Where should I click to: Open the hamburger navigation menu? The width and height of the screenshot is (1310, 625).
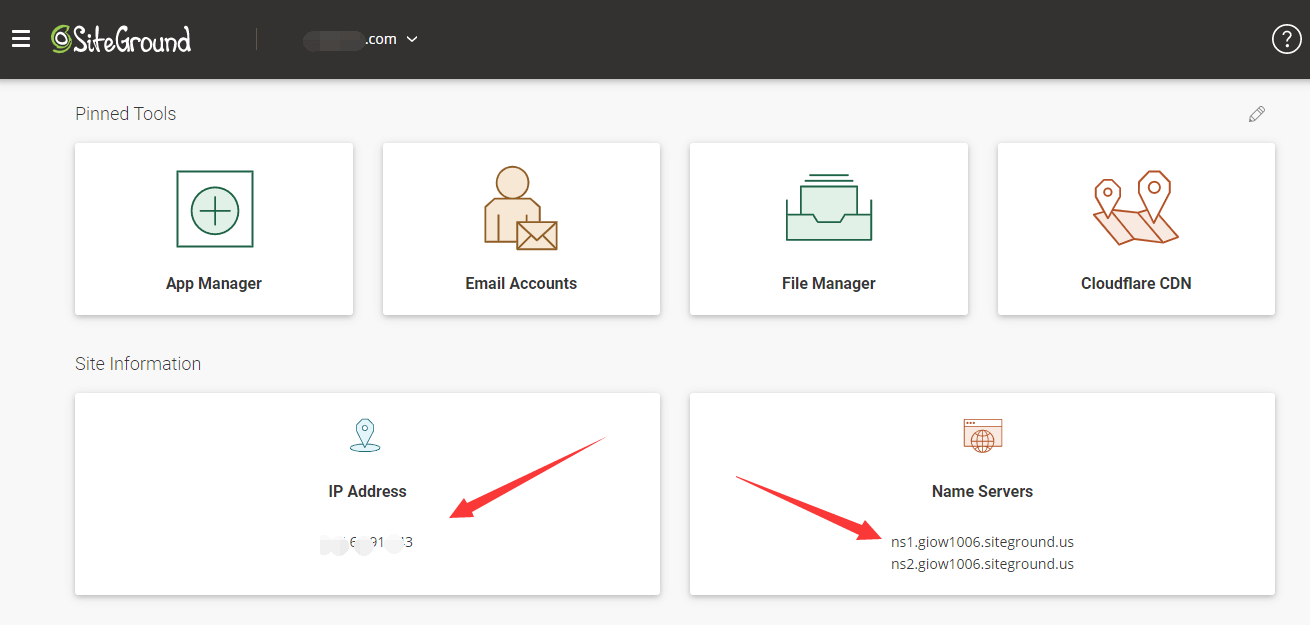pyautogui.click(x=21, y=39)
